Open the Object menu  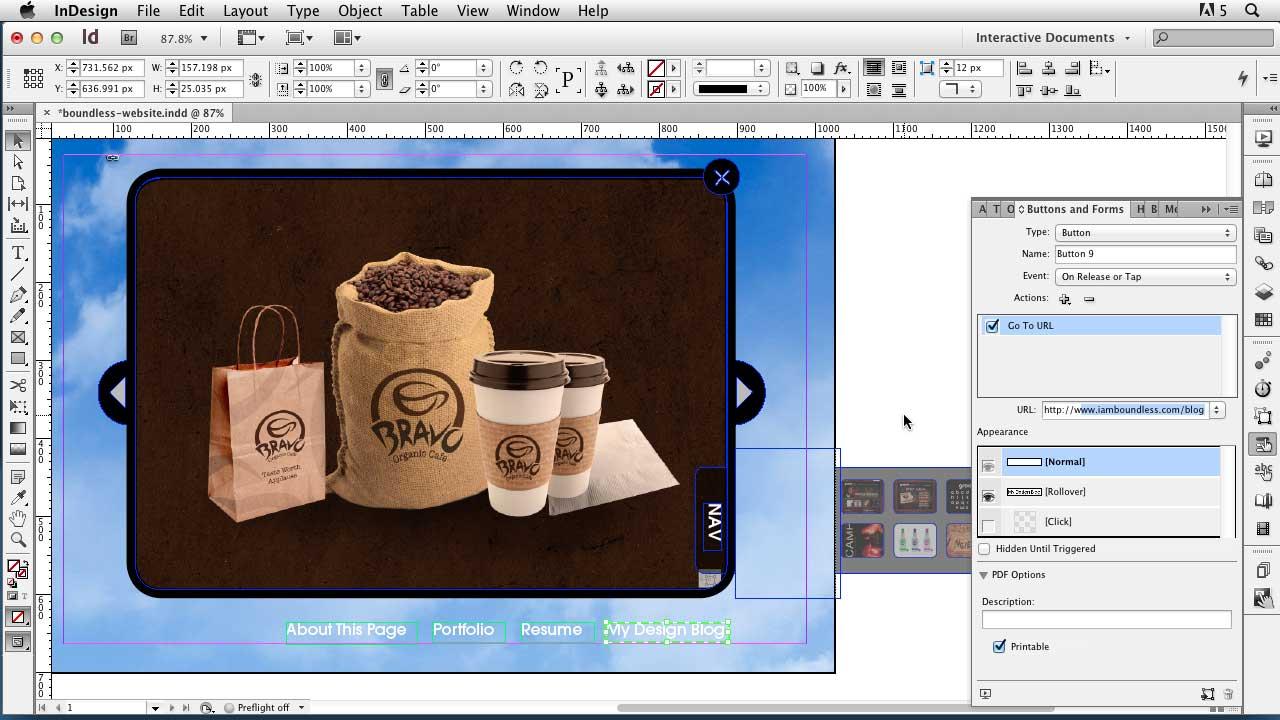[360, 11]
